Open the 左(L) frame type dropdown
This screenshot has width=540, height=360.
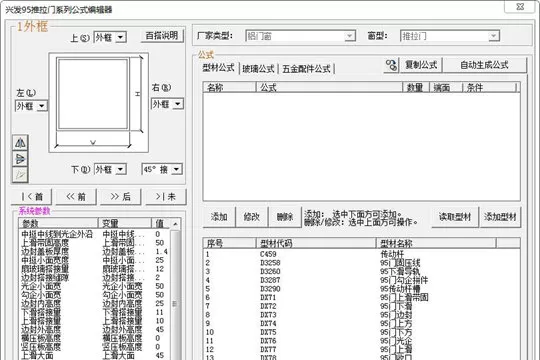[x=42, y=106]
